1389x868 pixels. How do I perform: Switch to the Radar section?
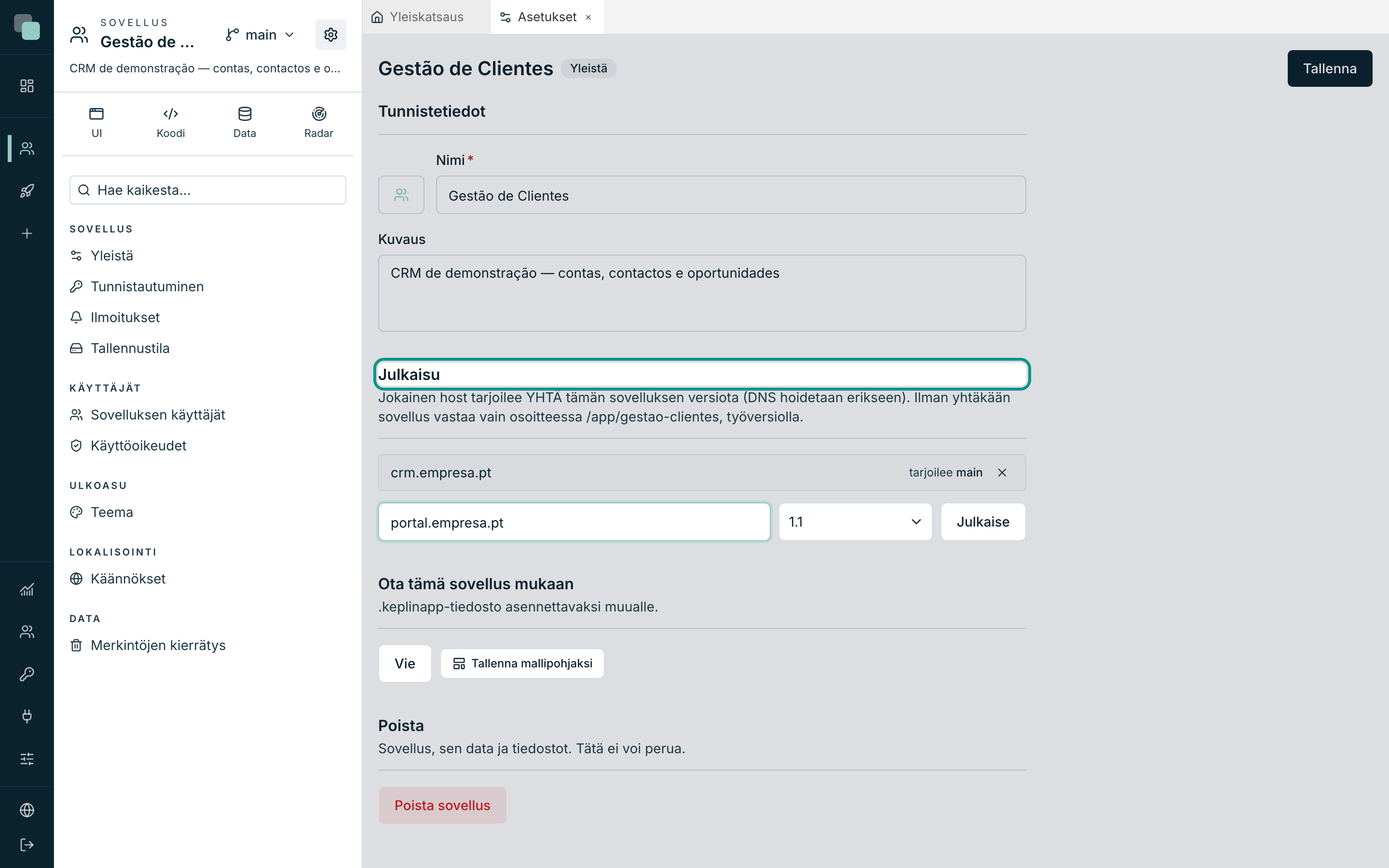click(x=318, y=123)
